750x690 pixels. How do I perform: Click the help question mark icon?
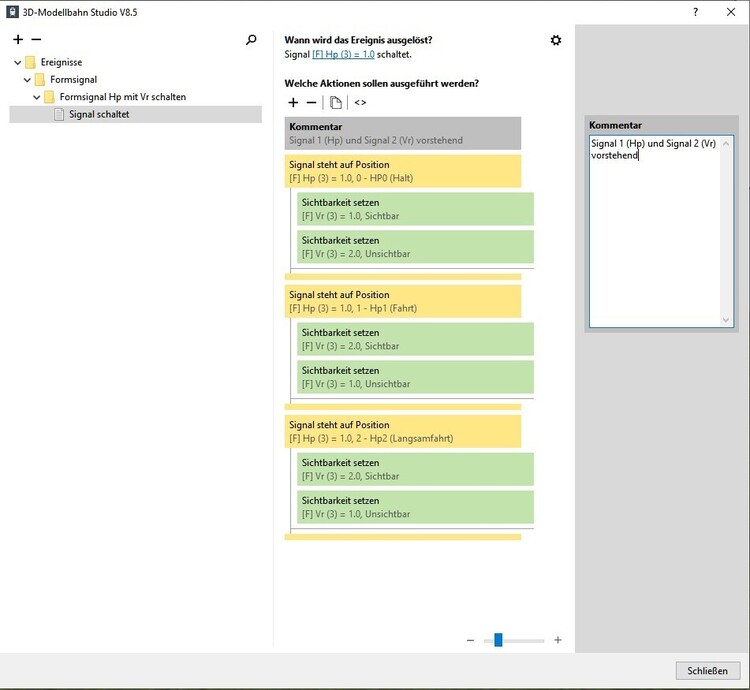(695, 12)
